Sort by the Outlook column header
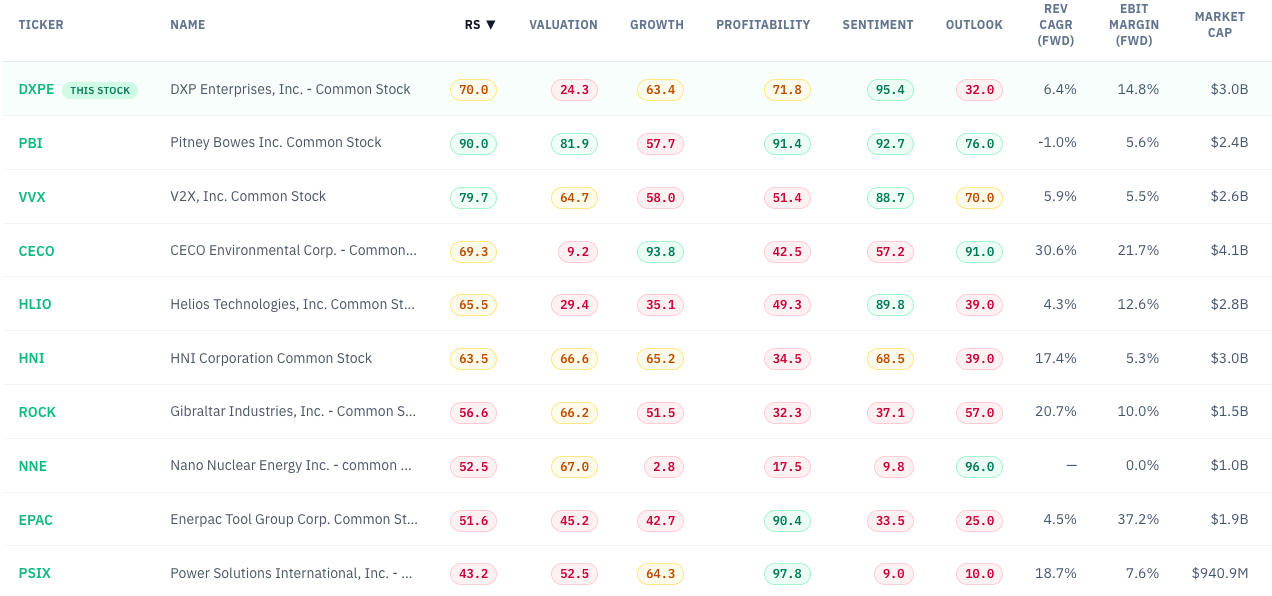The width and height of the screenshot is (1272, 596). 974,25
